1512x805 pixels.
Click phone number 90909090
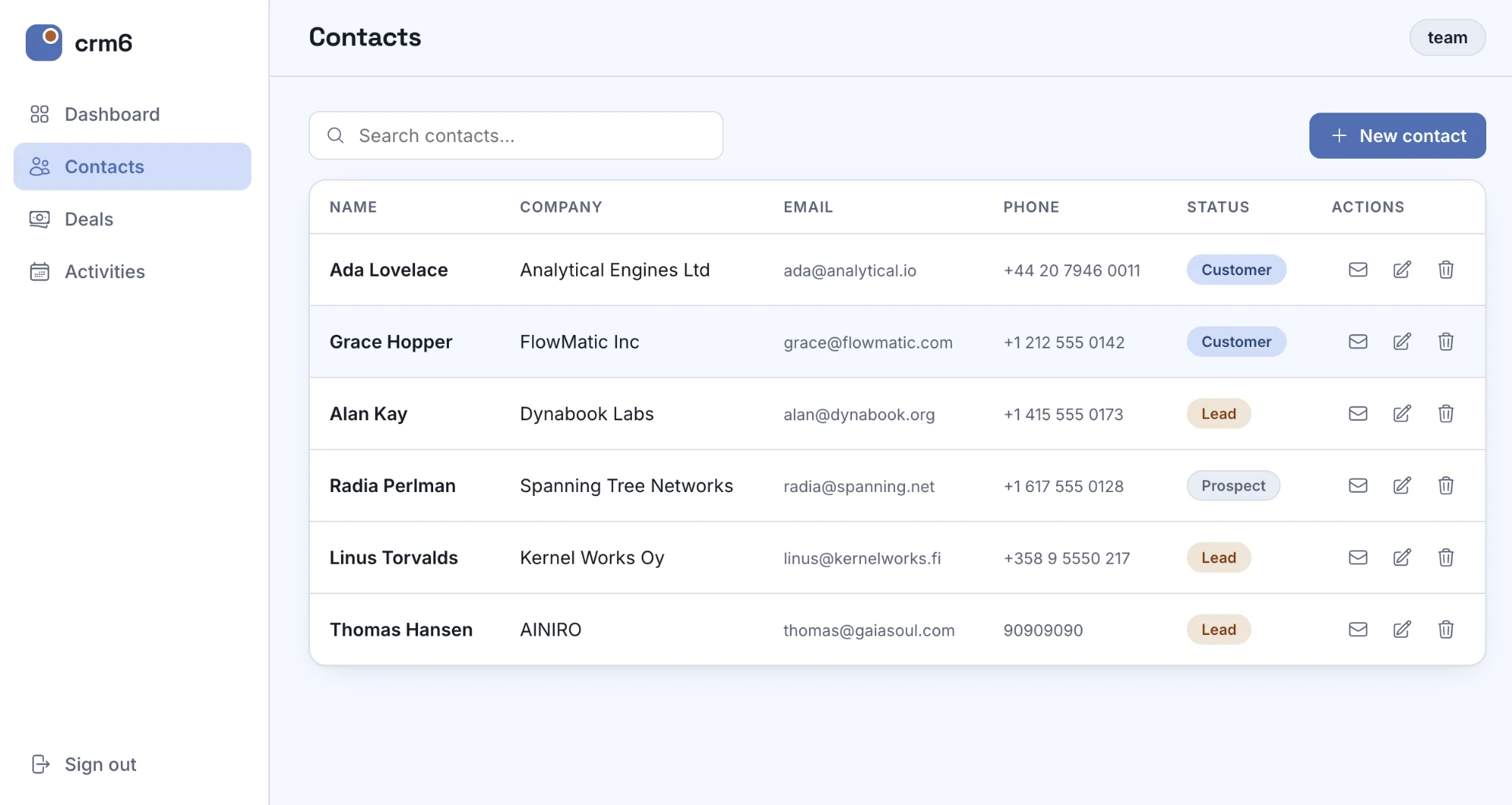pyautogui.click(x=1043, y=630)
